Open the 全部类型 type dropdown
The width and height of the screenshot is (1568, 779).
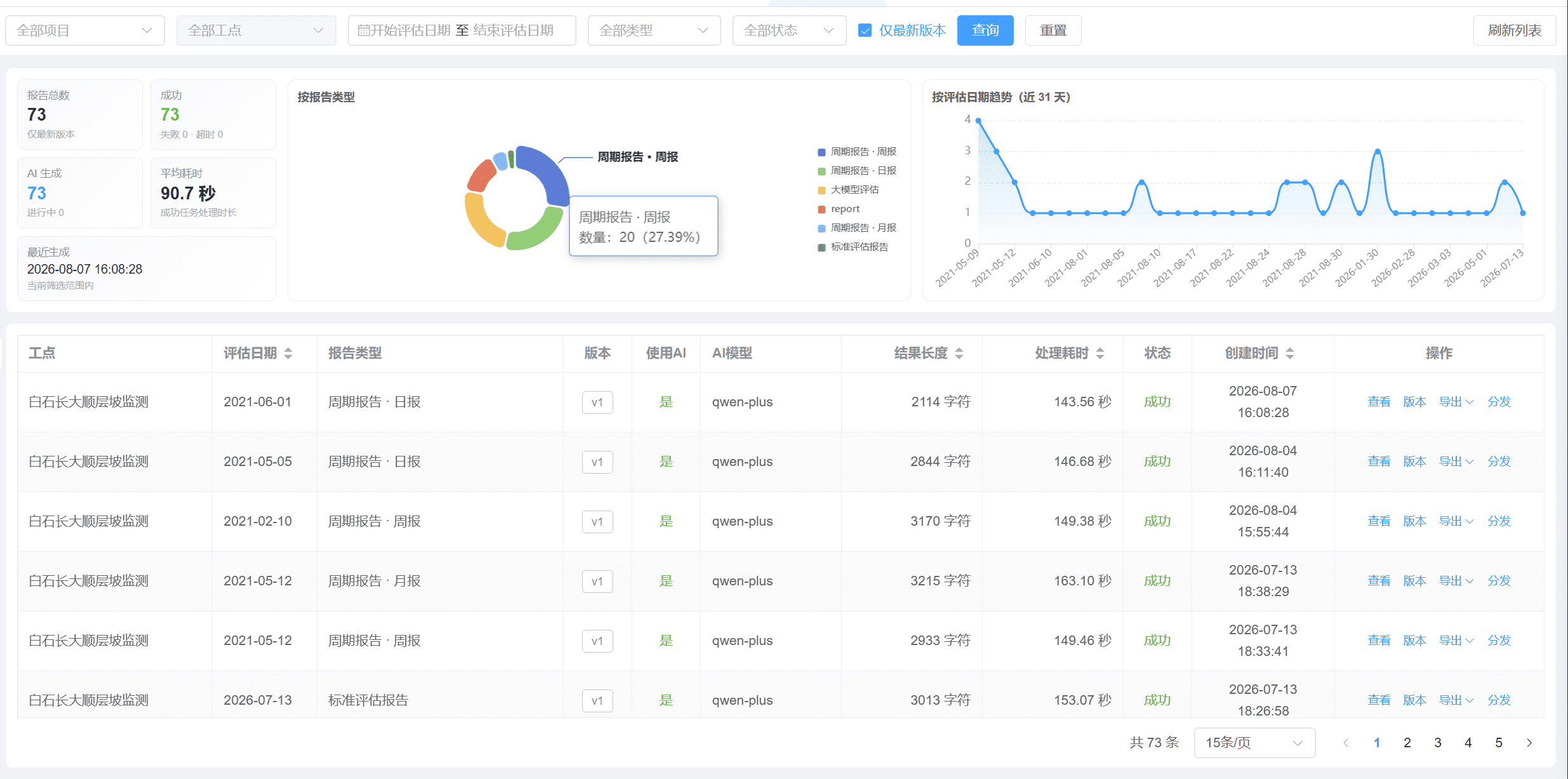click(x=654, y=30)
